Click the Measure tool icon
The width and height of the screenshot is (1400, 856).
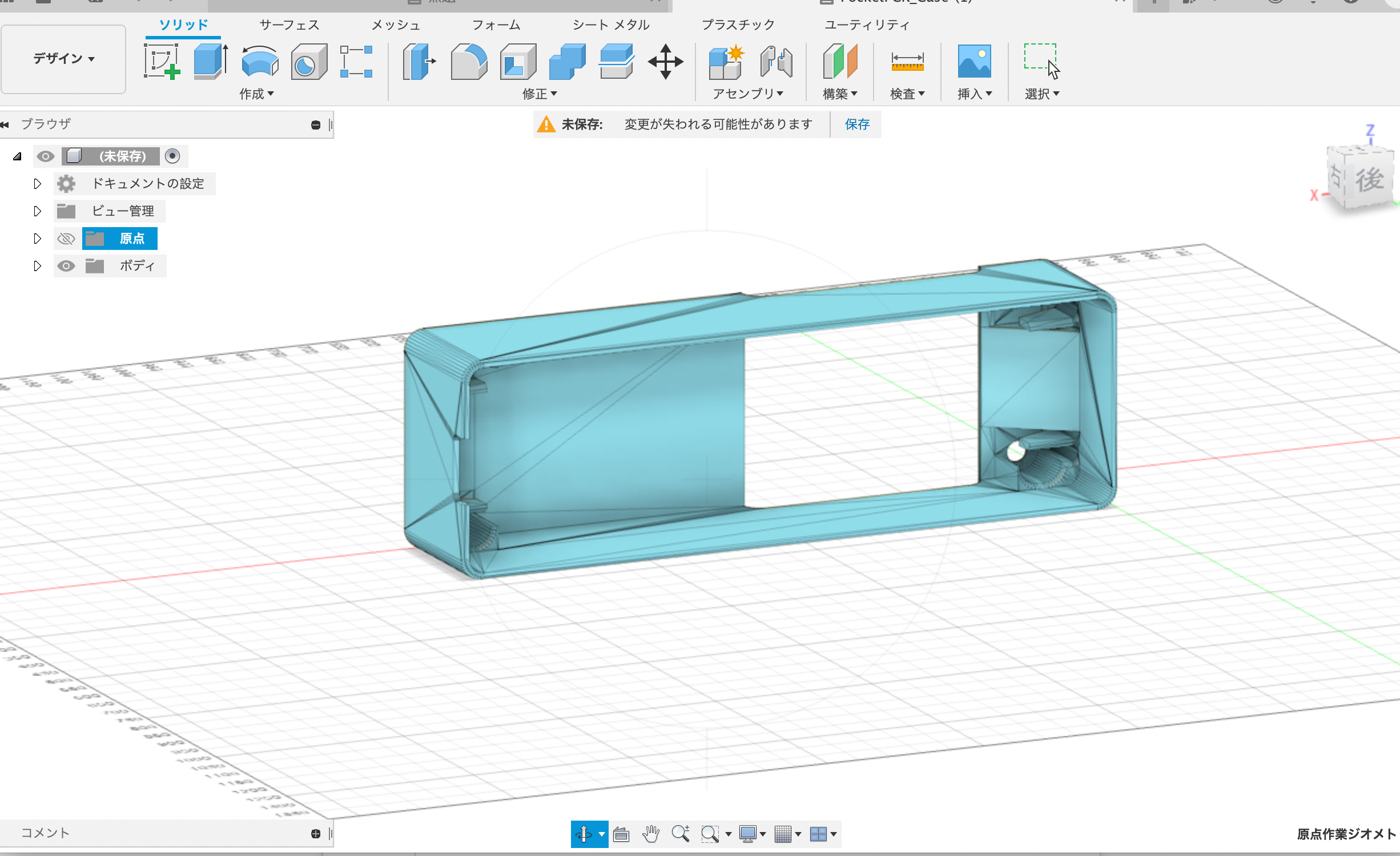(x=907, y=61)
